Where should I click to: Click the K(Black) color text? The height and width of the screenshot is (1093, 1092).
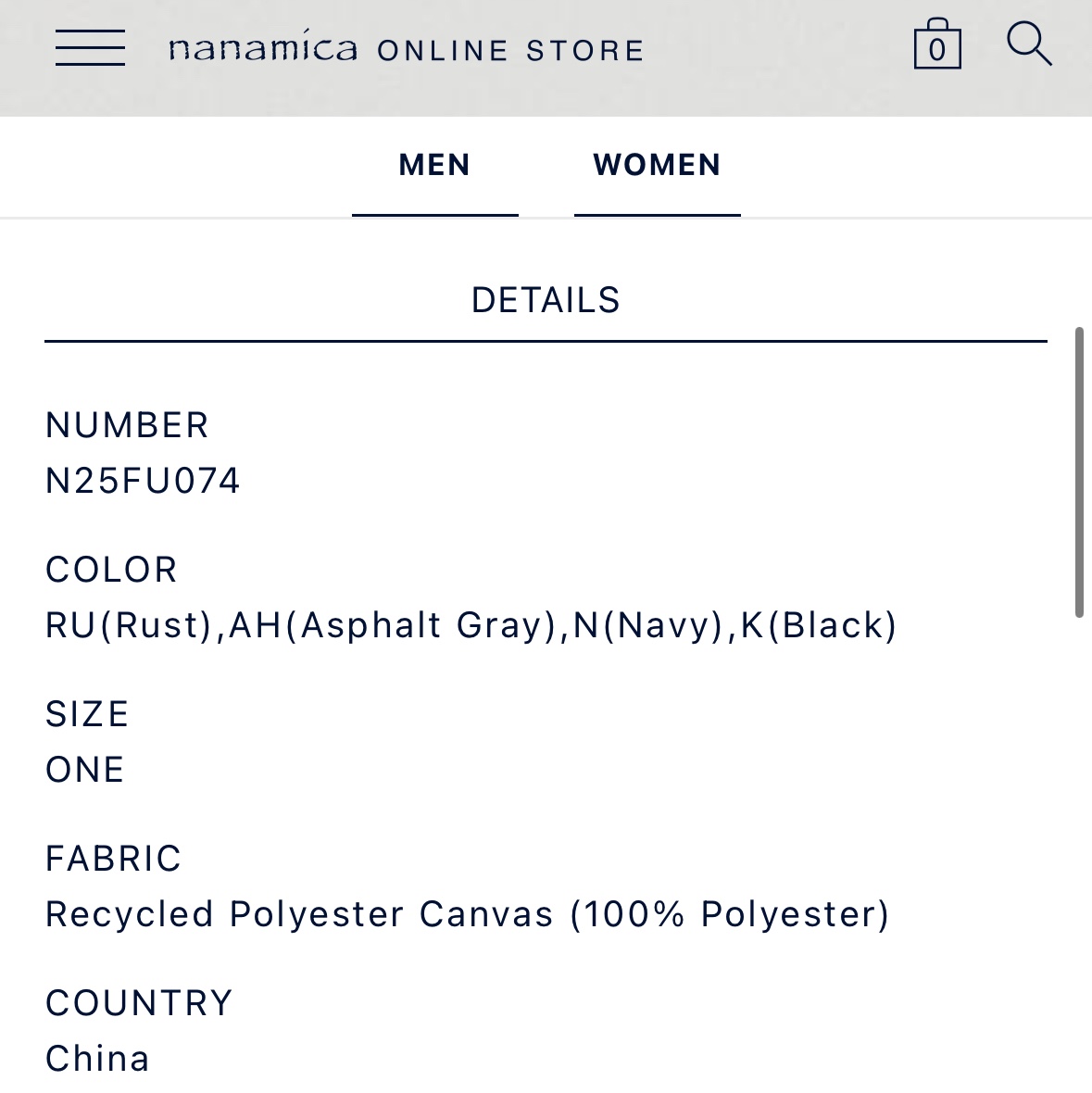819,625
